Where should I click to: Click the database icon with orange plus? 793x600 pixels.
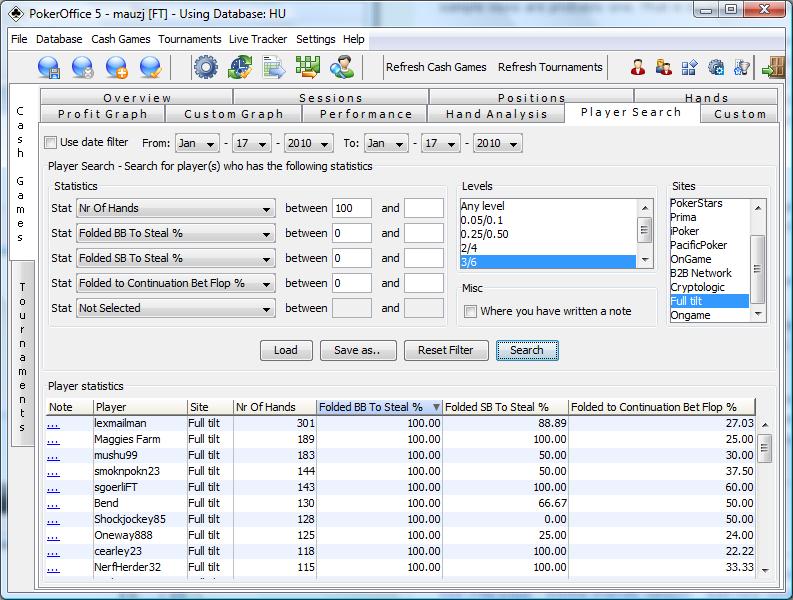point(117,67)
